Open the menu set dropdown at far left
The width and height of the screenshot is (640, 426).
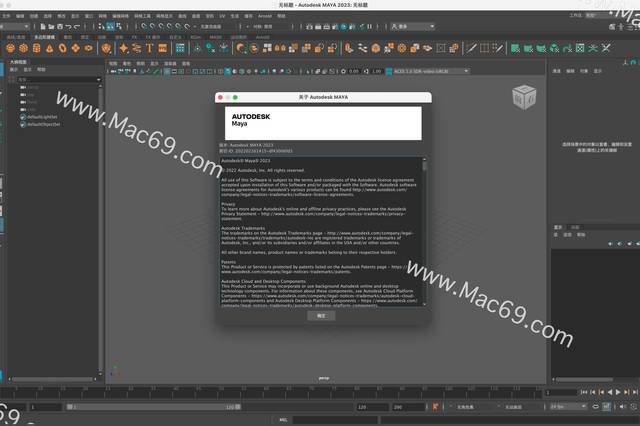pyautogui.click(x=15, y=27)
